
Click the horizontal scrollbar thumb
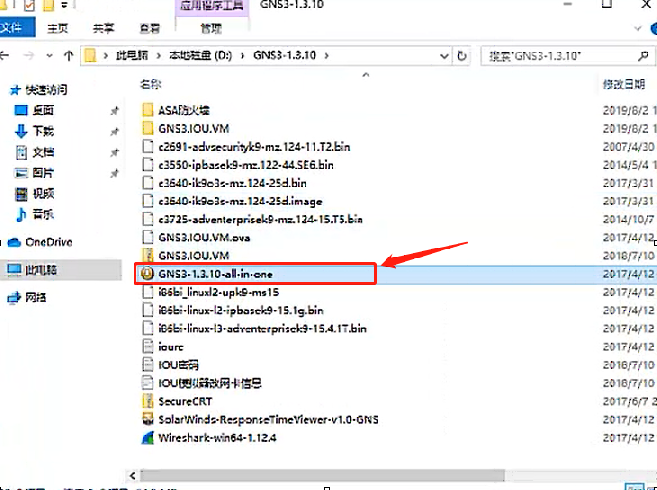323,475
